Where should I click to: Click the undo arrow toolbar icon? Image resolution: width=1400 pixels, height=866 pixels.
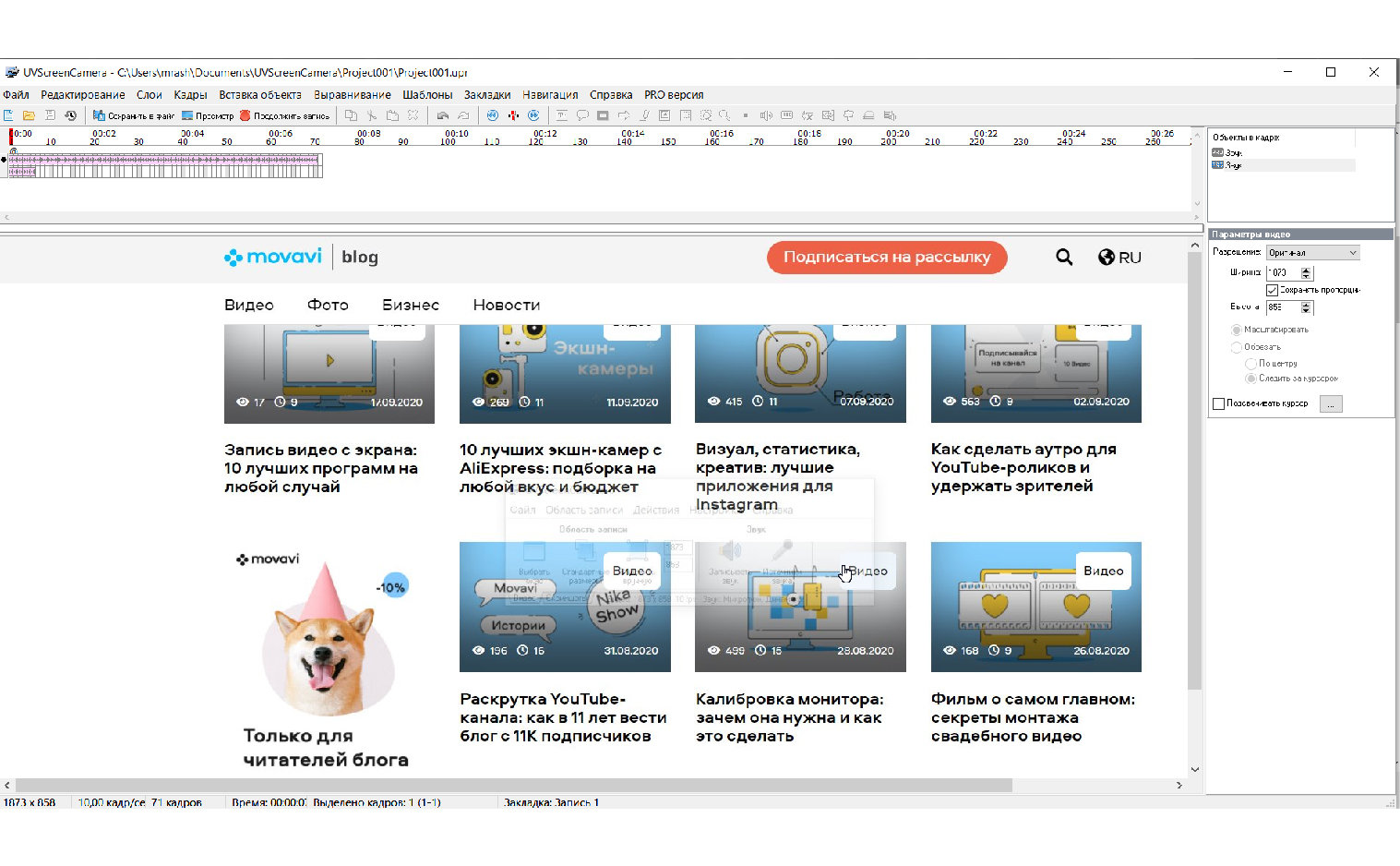click(443, 115)
